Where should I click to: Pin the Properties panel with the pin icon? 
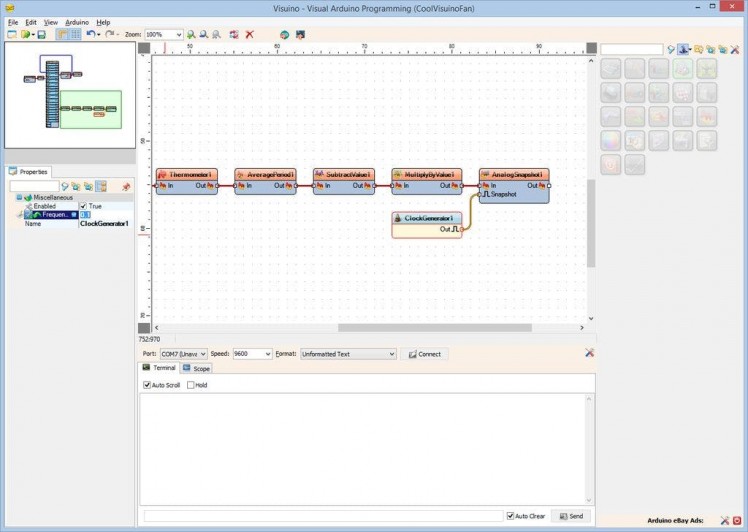(x=126, y=186)
